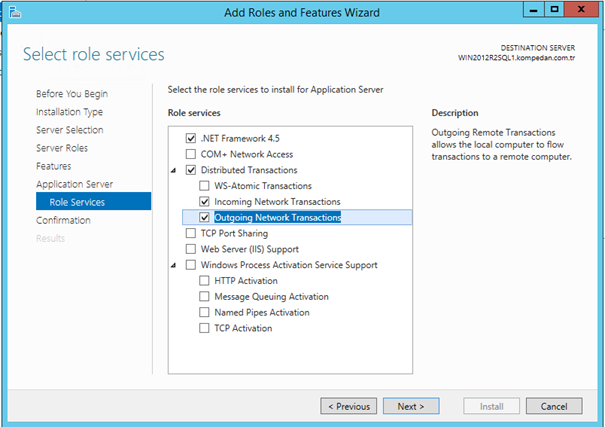Enable COM+ Network Access checkbox
Screen dimensions: 605x427
pos(191,154)
